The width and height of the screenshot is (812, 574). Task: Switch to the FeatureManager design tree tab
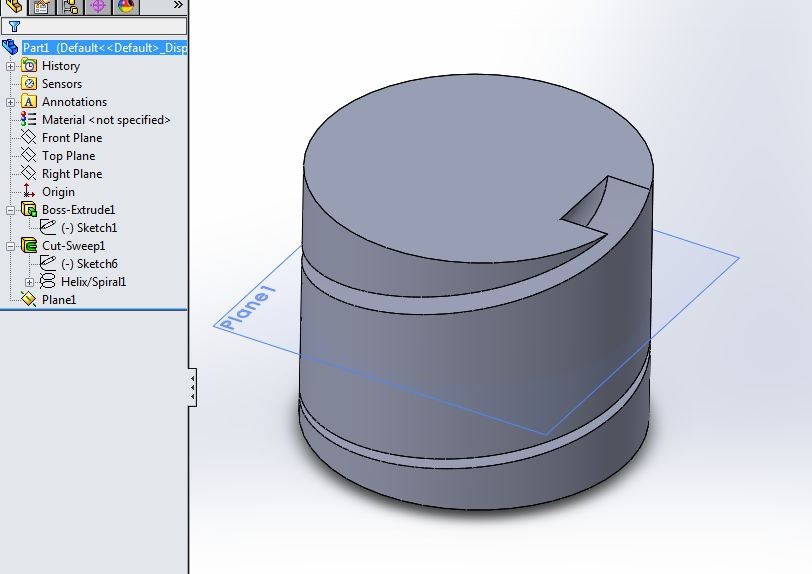[x=13, y=6]
